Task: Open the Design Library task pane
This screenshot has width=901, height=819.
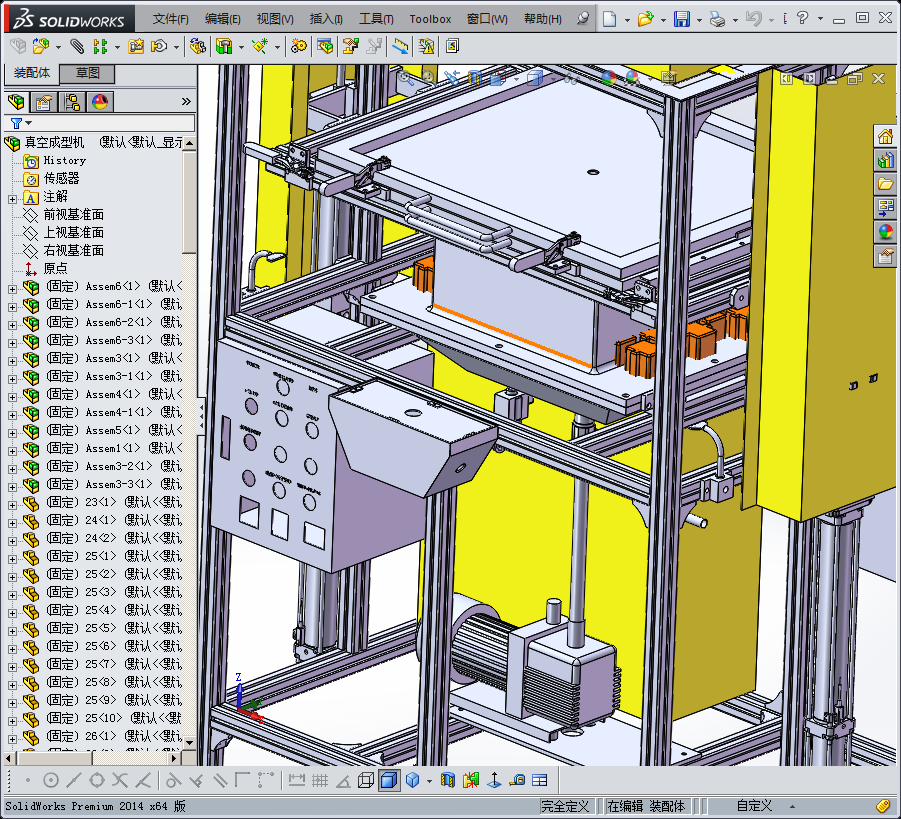Action: 885,160
